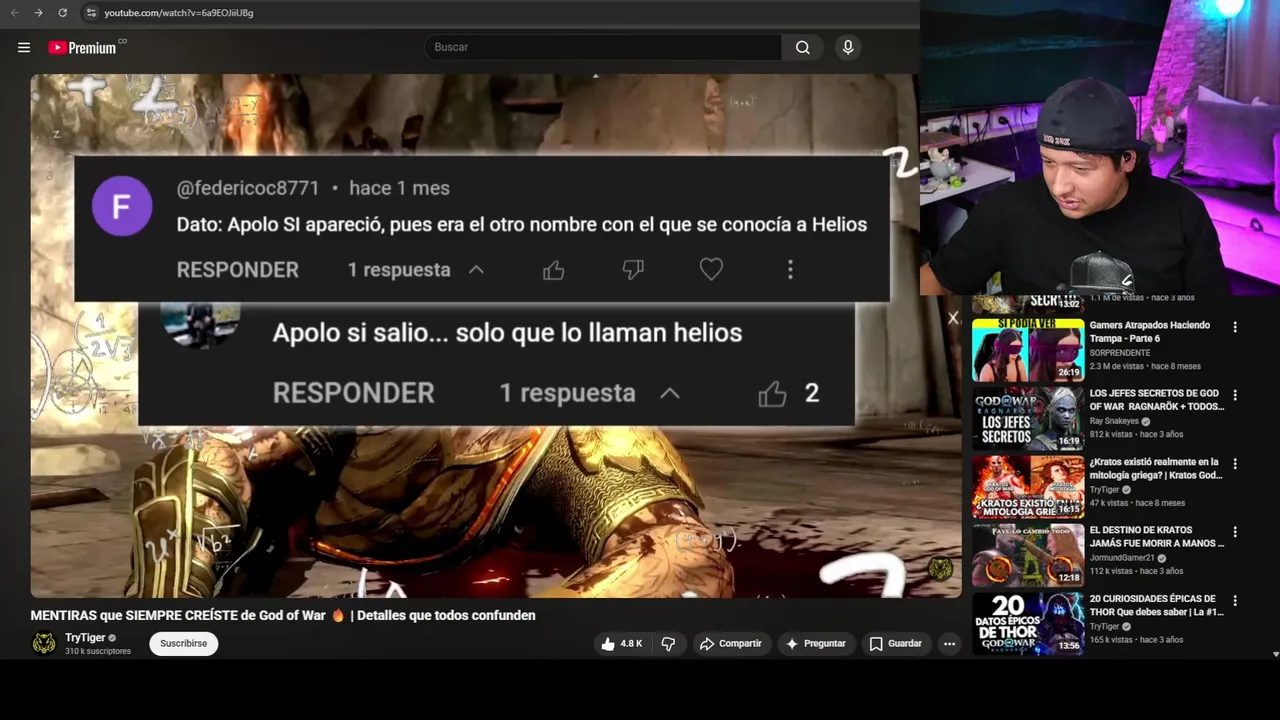This screenshot has width=1280, height=720.
Task: Open Gamers Atrapados Haciendo Trampa thumbnail
Action: tap(1028, 350)
